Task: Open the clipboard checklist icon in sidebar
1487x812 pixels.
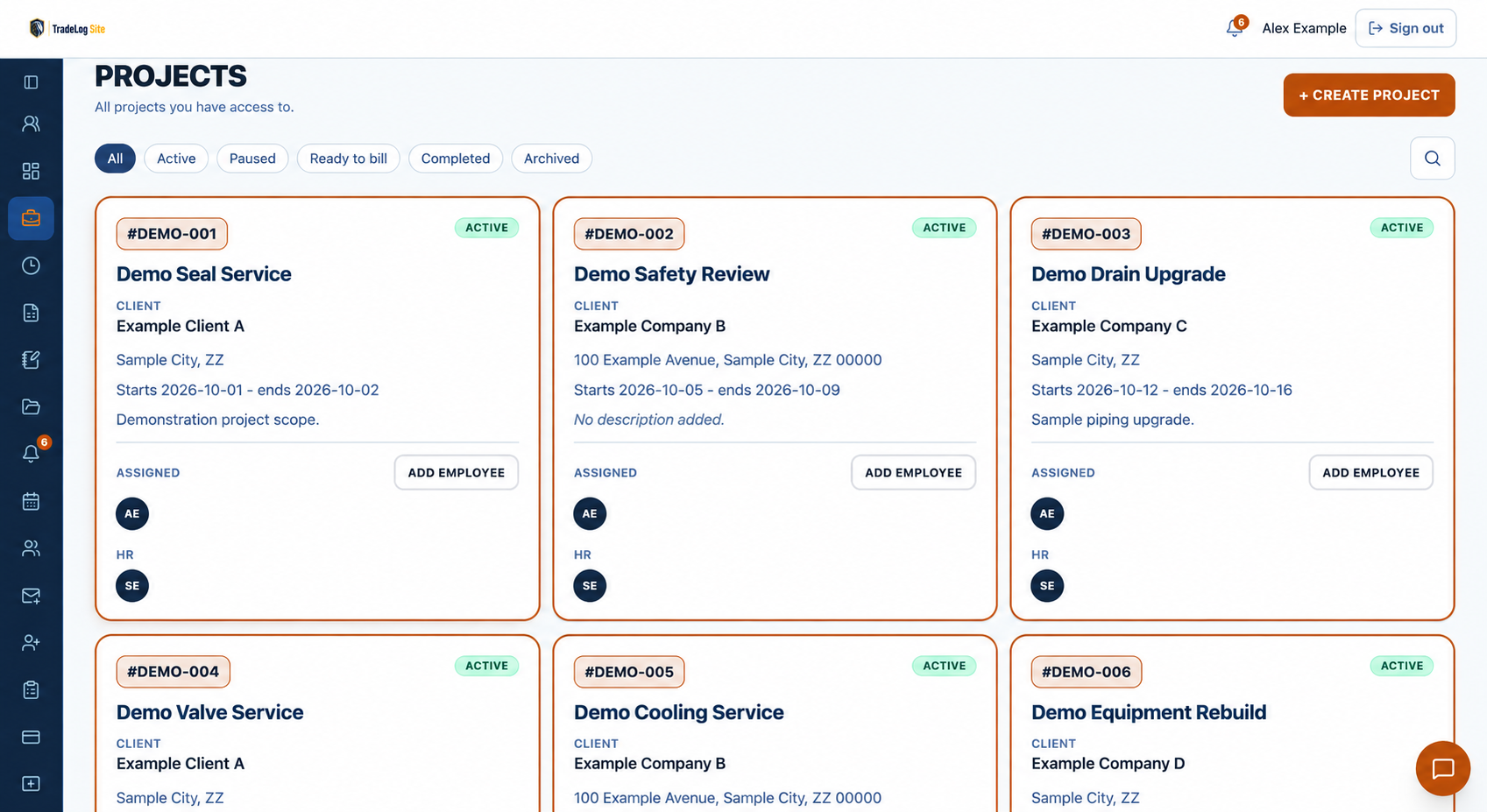Action: pyautogui.click(x=31, y=690)
